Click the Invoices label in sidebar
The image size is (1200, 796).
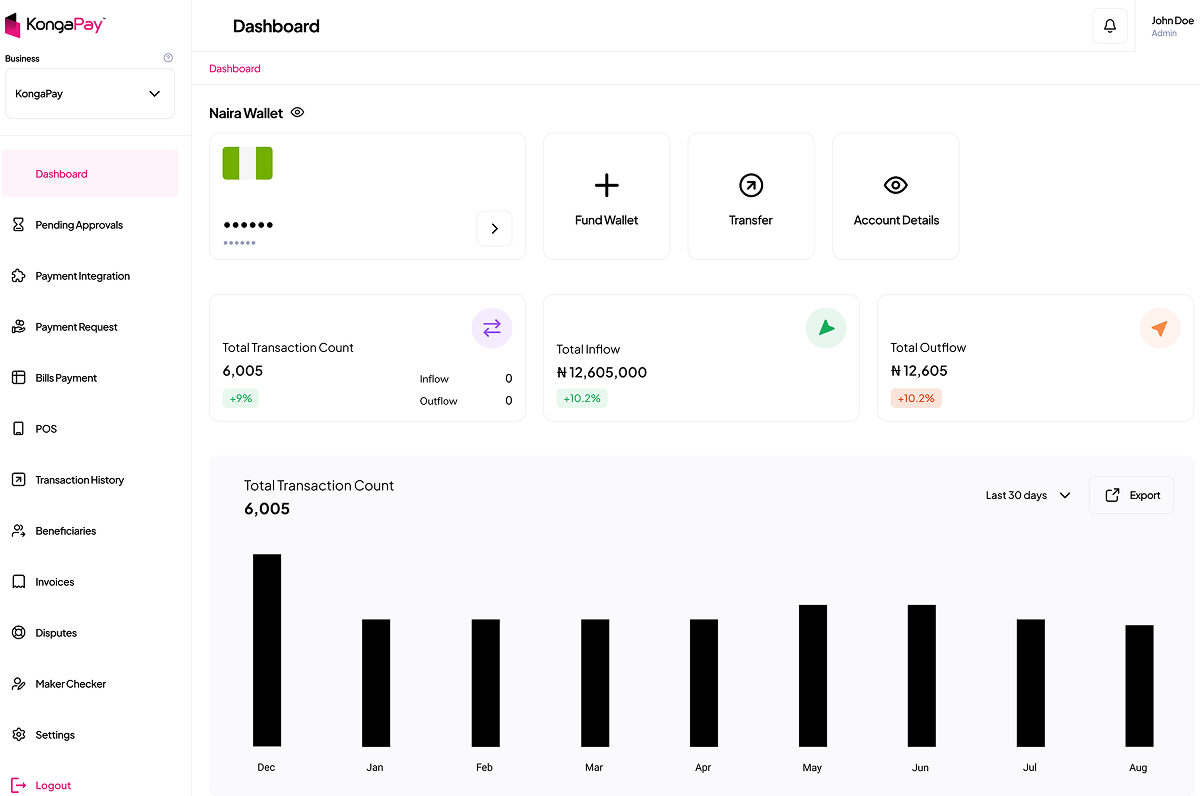[55, 582]
